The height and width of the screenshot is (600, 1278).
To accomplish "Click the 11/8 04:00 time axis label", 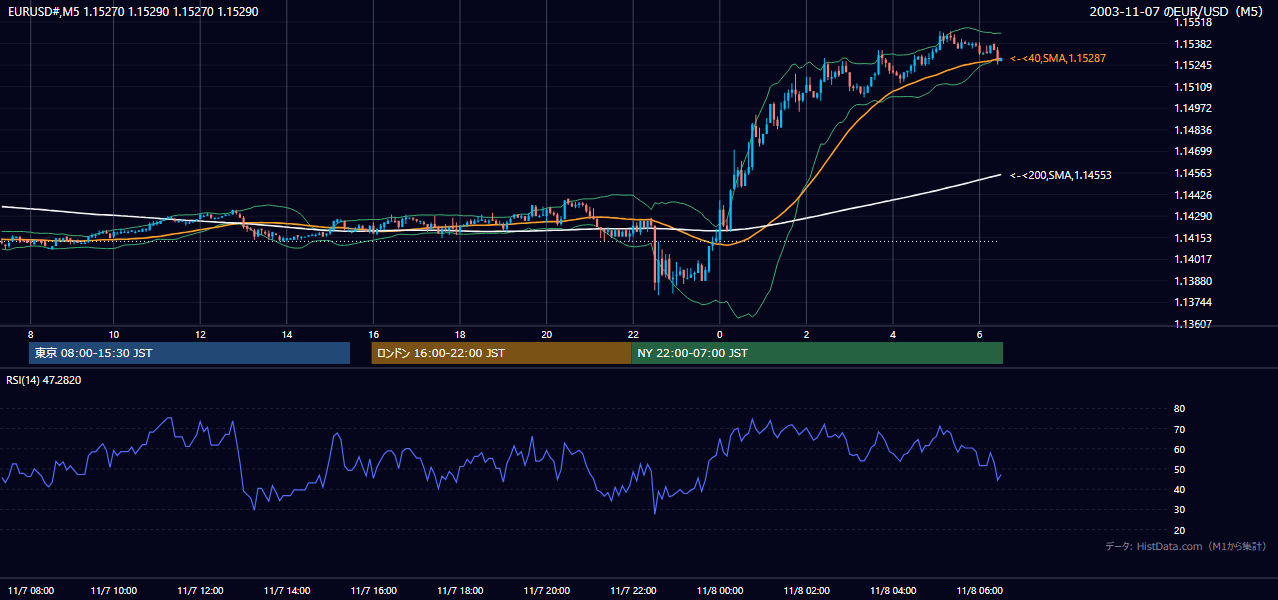I will tap(893, 590).
